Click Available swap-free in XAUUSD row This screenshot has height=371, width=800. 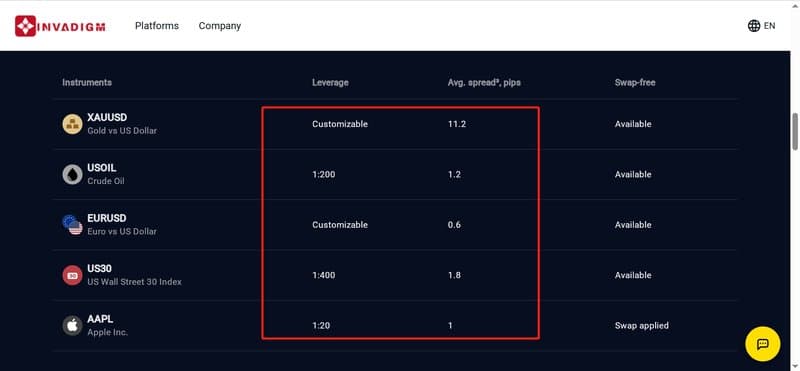pyautogui.click(x=633, y=124)
